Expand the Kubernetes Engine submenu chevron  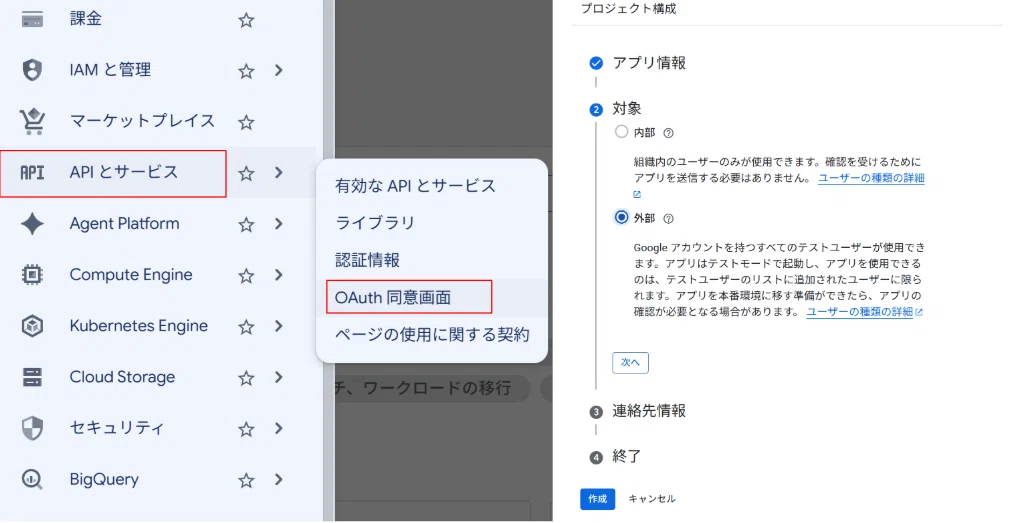click(x=279, y=326)
